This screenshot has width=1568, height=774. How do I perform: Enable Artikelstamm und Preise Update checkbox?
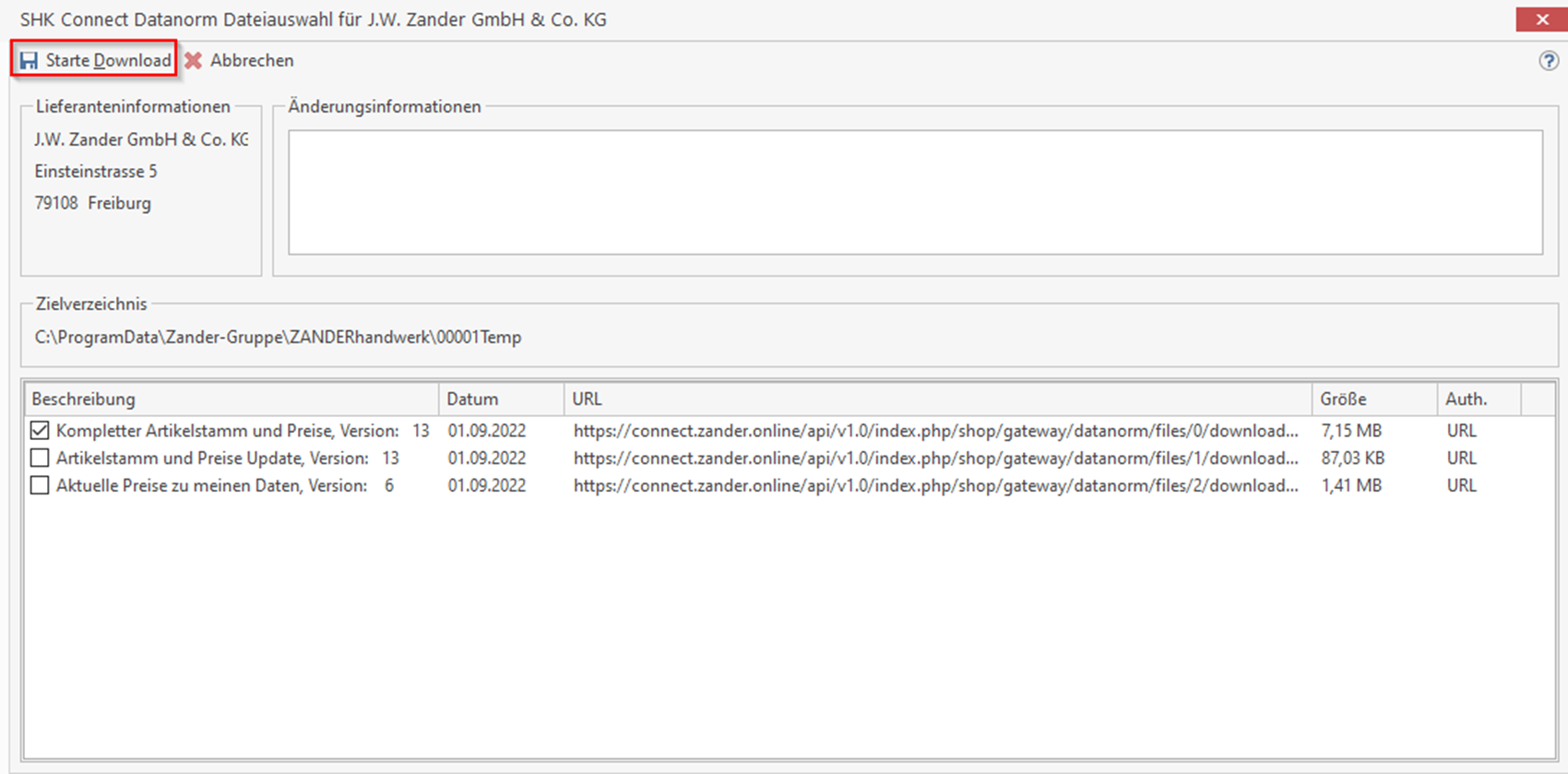(x=40, y=458)
